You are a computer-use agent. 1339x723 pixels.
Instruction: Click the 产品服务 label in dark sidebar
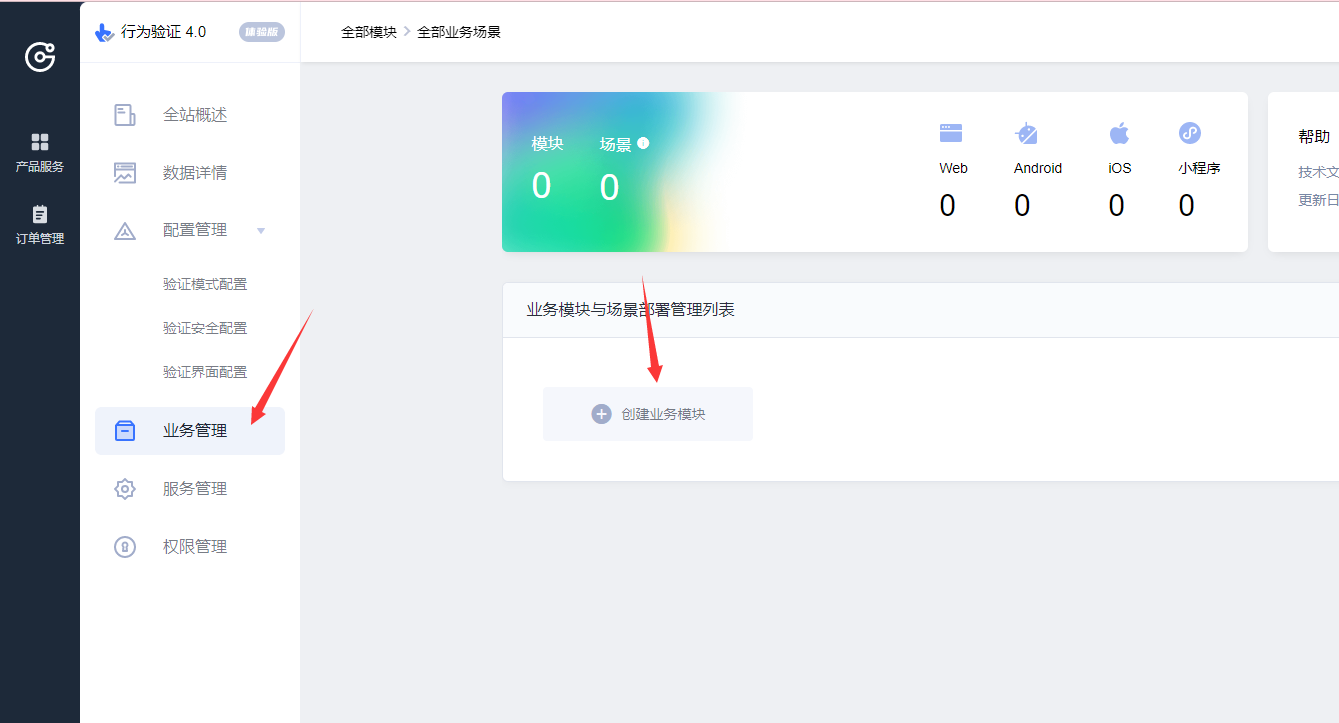[x=40, y=167]
